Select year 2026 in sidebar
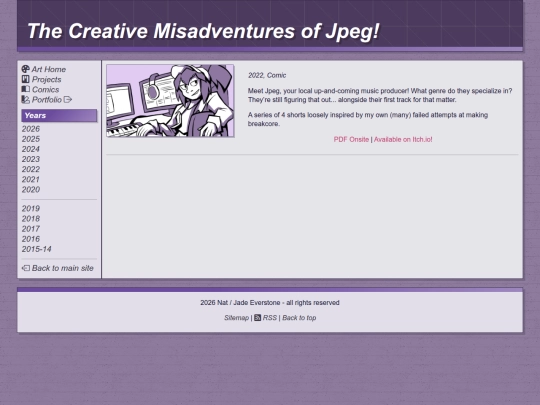 31,129
